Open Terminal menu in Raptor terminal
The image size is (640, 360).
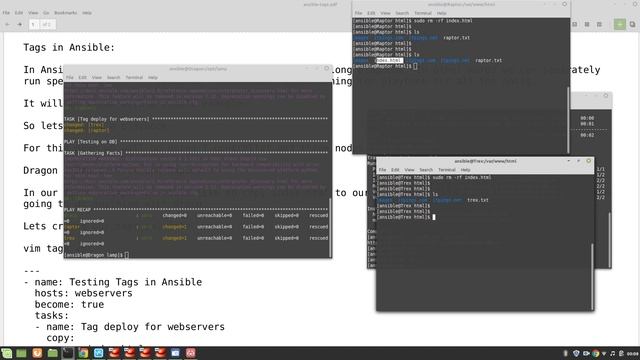click(x=422, y=13)
